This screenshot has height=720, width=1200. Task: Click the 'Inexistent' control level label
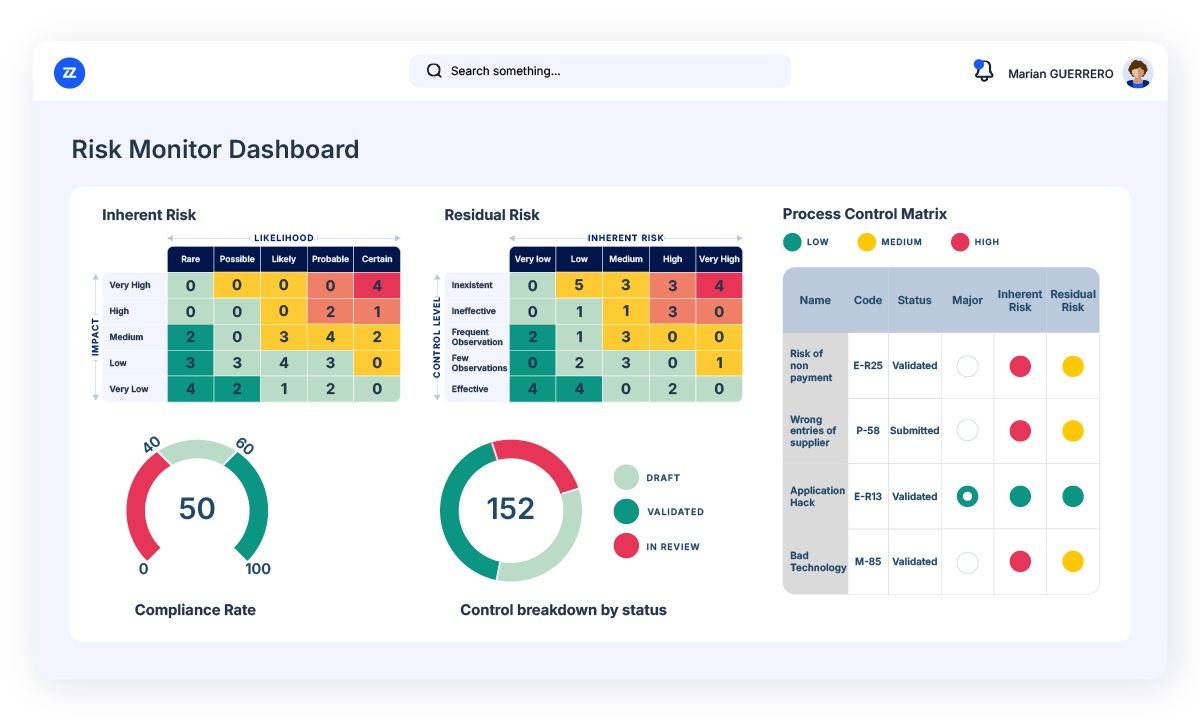pyautogui.click(x=472, y=285)
